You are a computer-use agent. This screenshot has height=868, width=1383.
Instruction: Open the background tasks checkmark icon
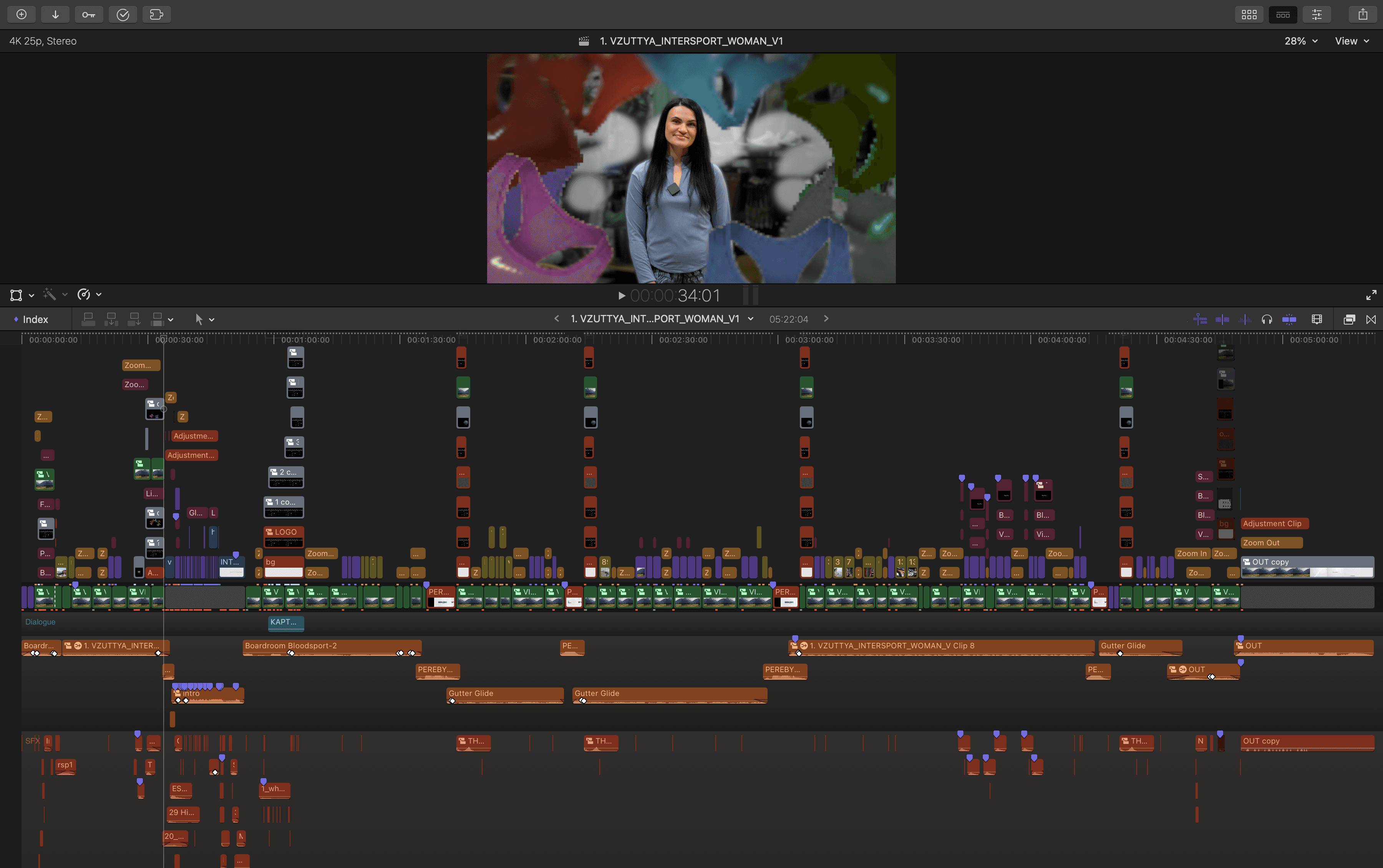point(123,14)
